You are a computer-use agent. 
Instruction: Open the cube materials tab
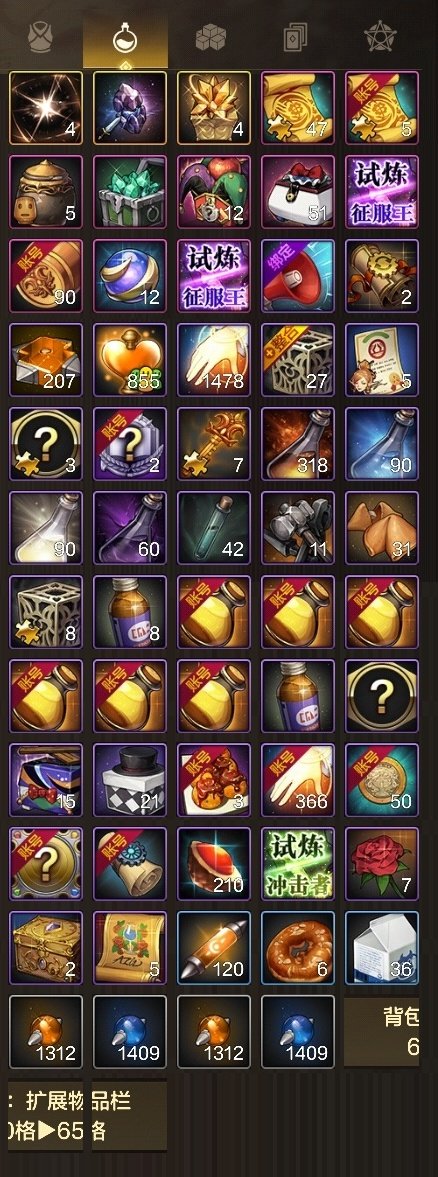click(x=211, y=38)
